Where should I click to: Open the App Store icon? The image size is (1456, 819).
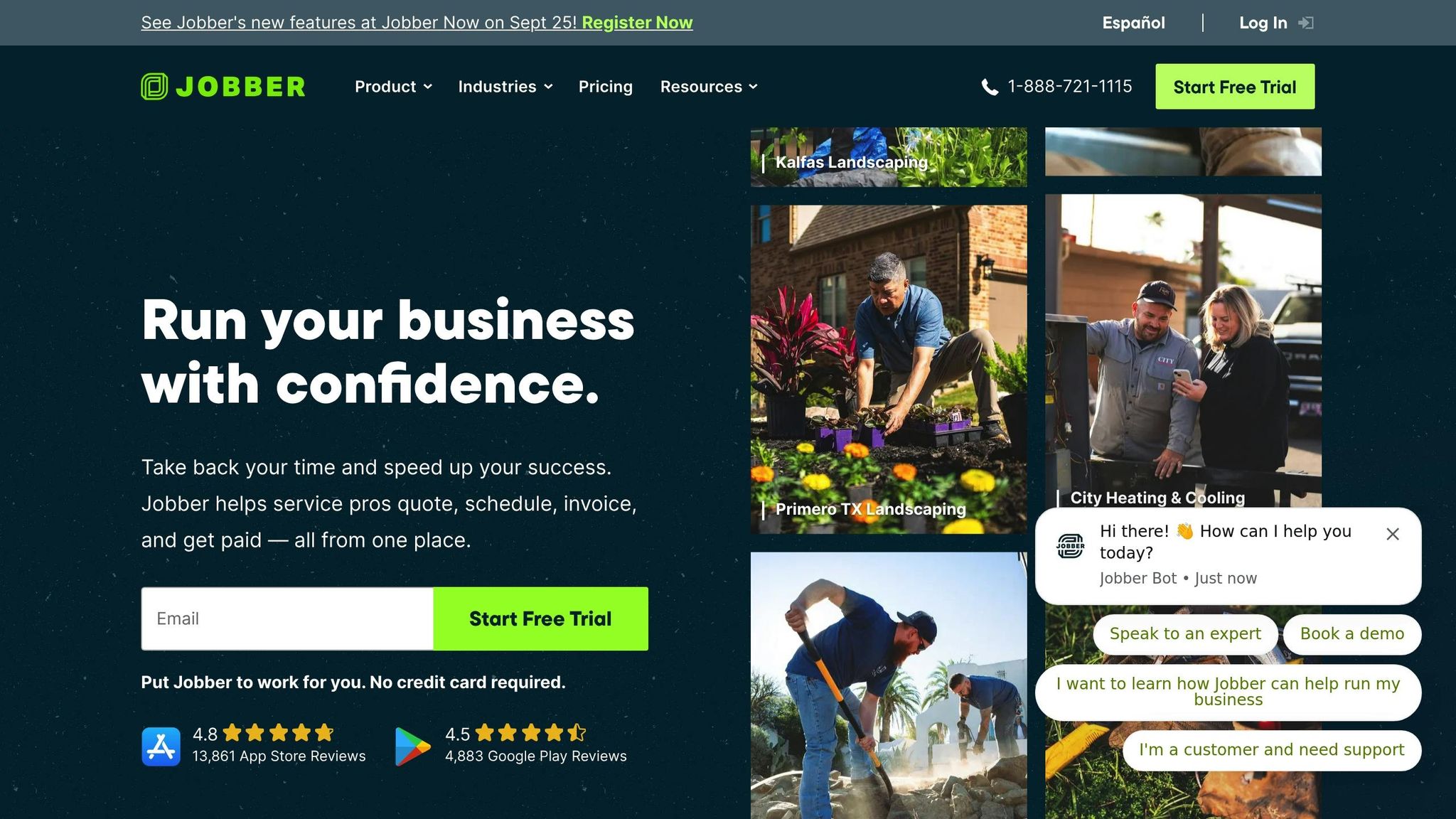[161, 746]
